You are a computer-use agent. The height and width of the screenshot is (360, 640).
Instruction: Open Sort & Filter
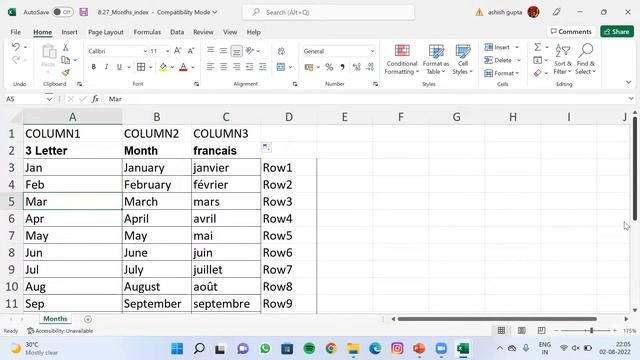[x=562, y=60]
